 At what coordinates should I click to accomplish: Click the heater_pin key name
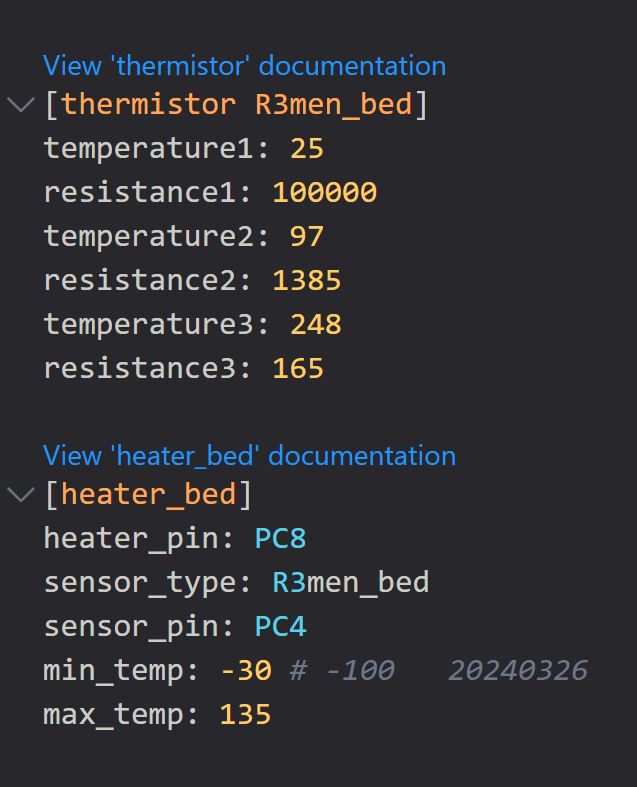[x=131, y=539]
